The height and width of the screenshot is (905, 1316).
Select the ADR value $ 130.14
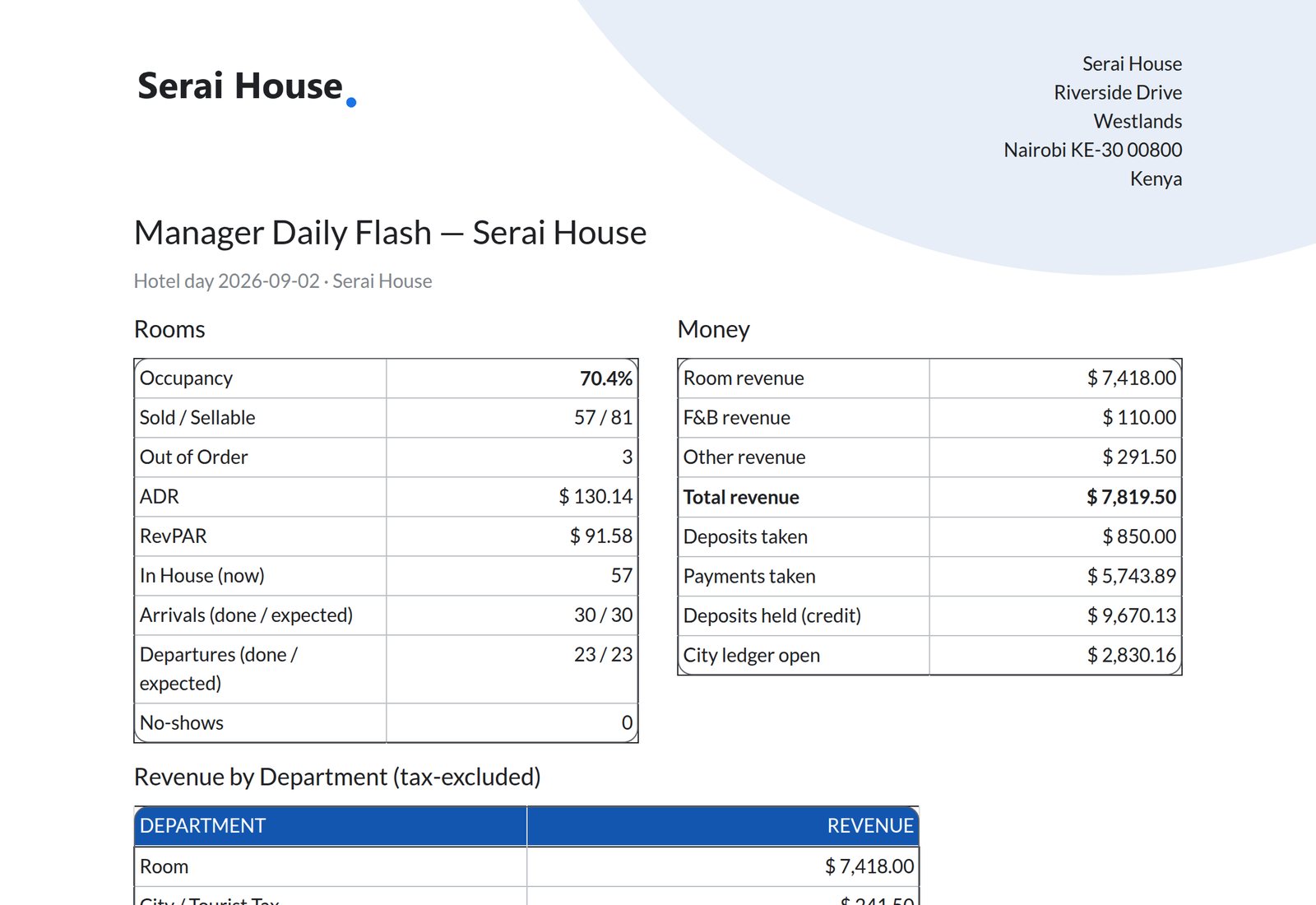click(x=595, y=497)
